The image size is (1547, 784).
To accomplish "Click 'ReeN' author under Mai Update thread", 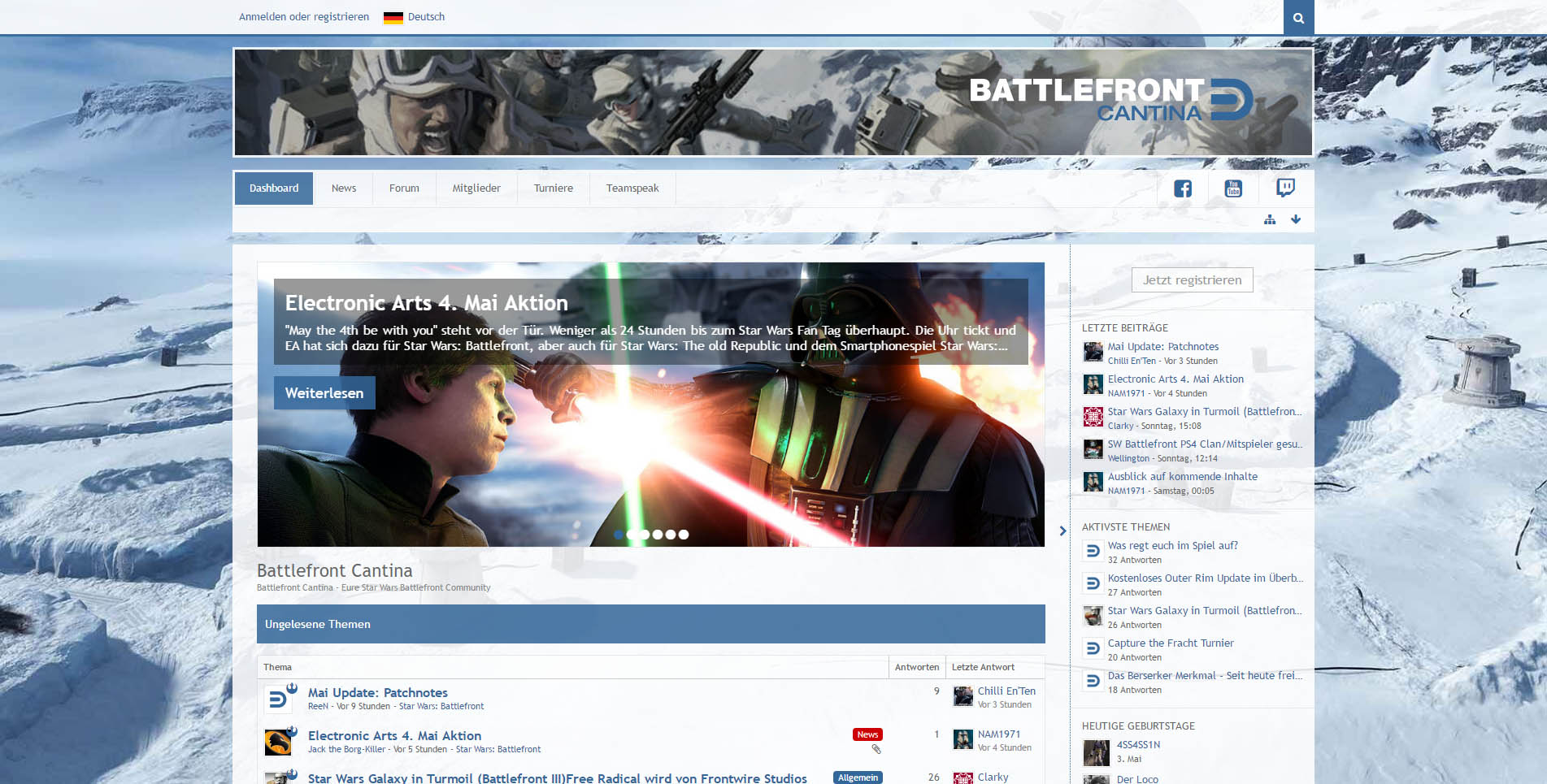I will pos(318,706).
